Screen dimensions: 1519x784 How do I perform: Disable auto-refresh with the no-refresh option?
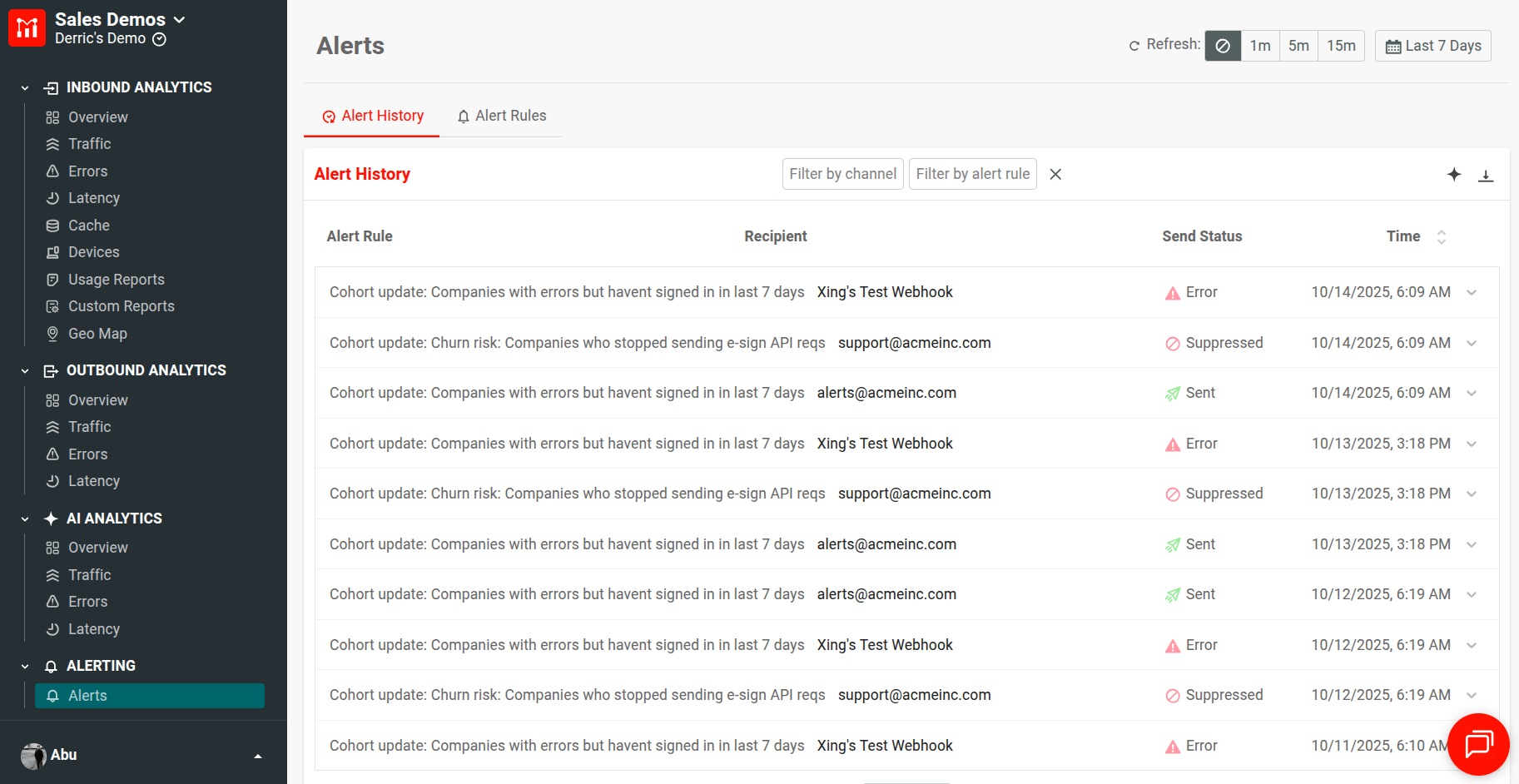click(x=1223, y=46)
